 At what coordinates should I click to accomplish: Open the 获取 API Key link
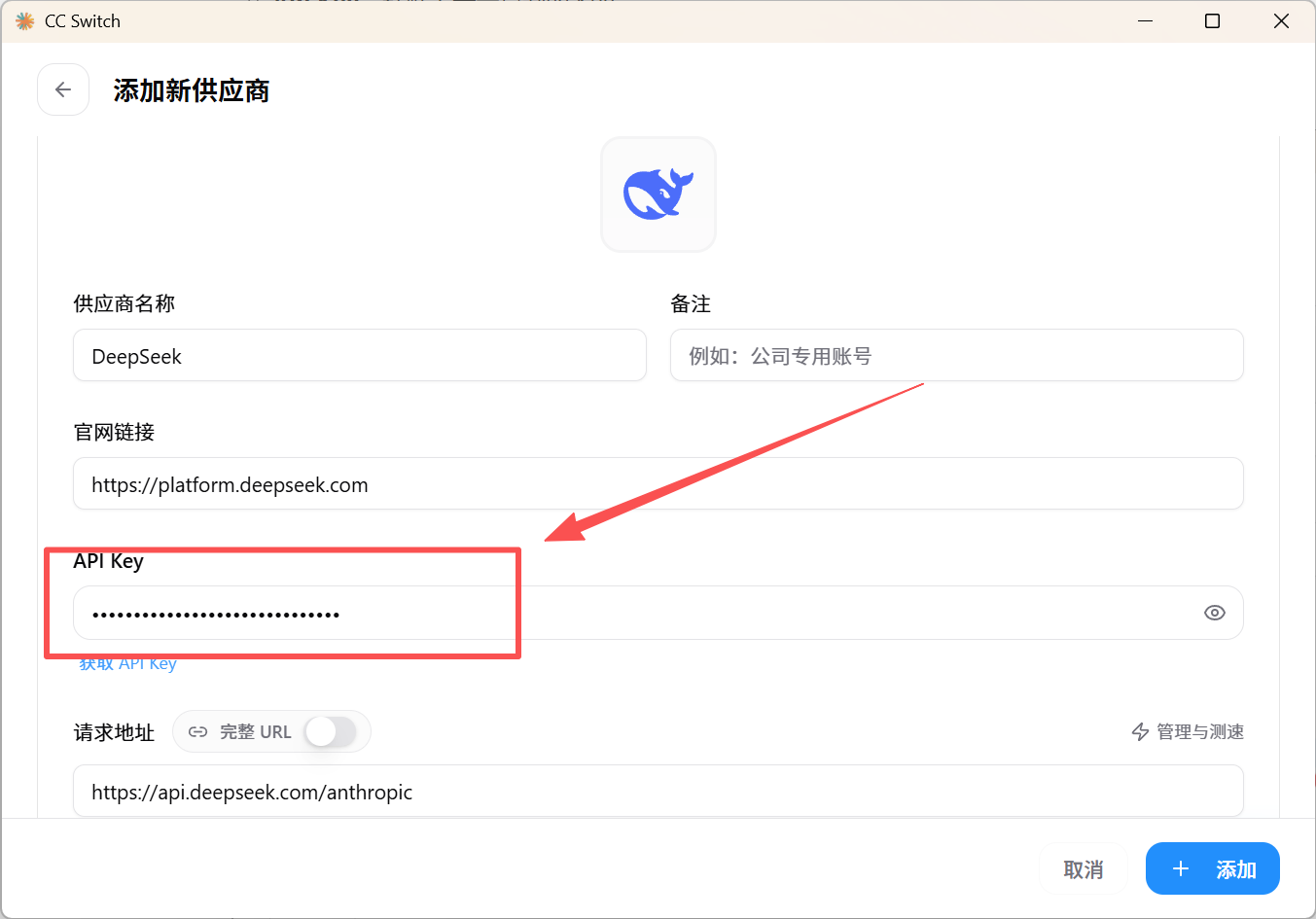tap(127, 663)
